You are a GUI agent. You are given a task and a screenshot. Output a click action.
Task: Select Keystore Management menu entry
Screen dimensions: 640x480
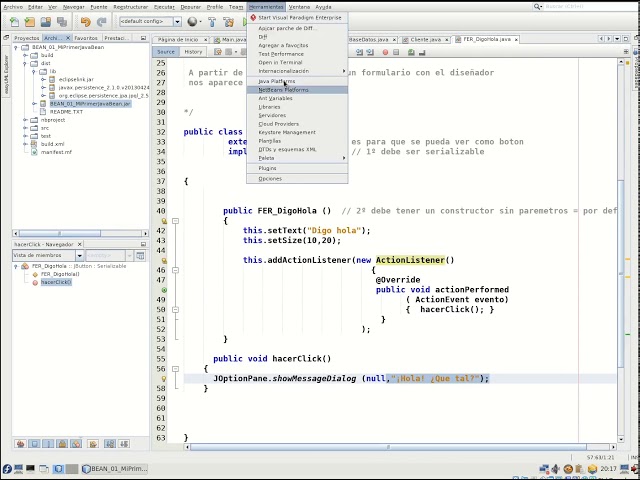point(297,132)
